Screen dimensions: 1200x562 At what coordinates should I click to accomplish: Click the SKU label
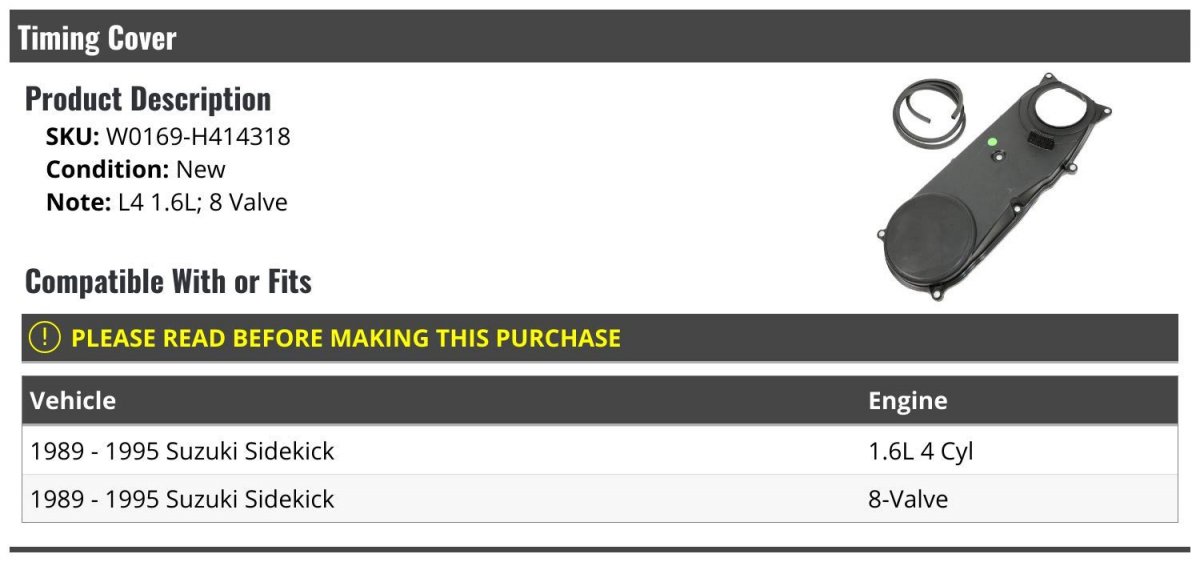72,136
